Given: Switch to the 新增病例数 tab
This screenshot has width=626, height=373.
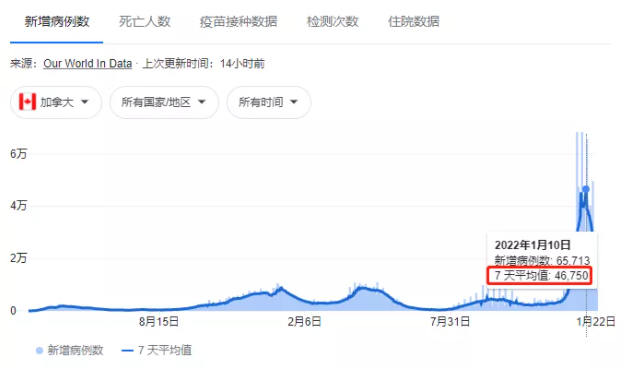Looking at the screenshot, I should pyautogui.click(x=57, y=21).
